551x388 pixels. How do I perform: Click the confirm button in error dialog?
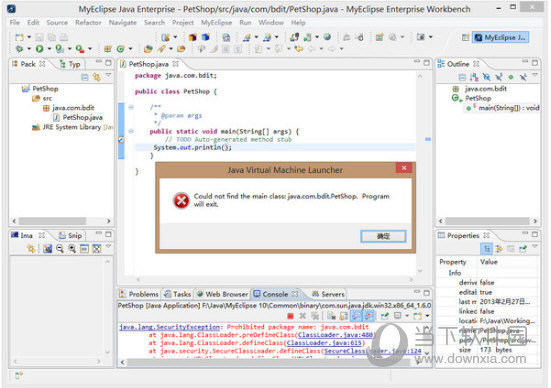[383, 236]
